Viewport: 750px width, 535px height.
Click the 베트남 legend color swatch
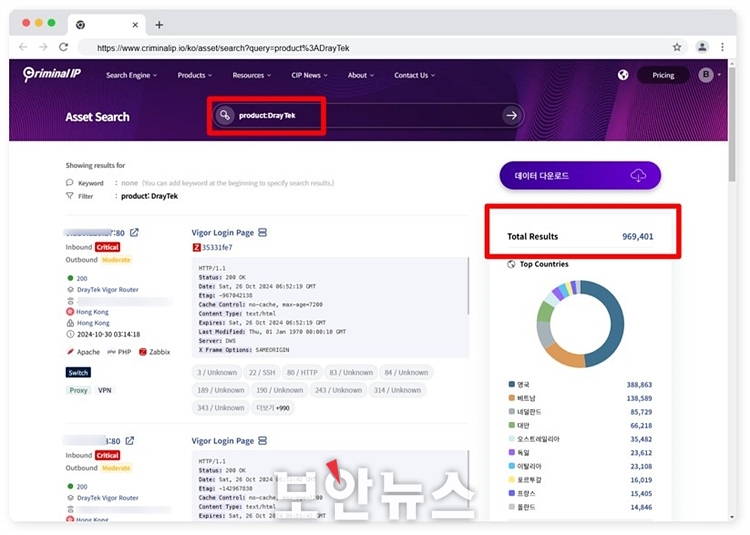coord(511,398)
